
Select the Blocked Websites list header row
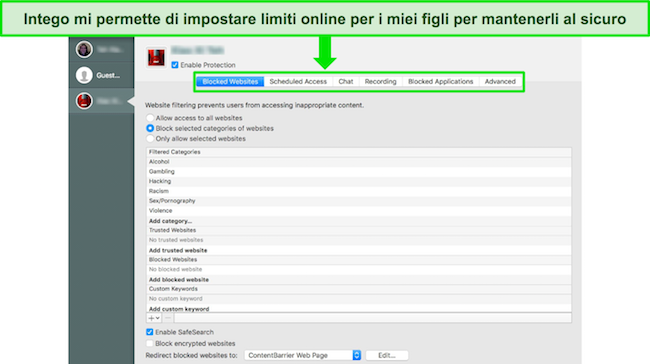point(359,260)
